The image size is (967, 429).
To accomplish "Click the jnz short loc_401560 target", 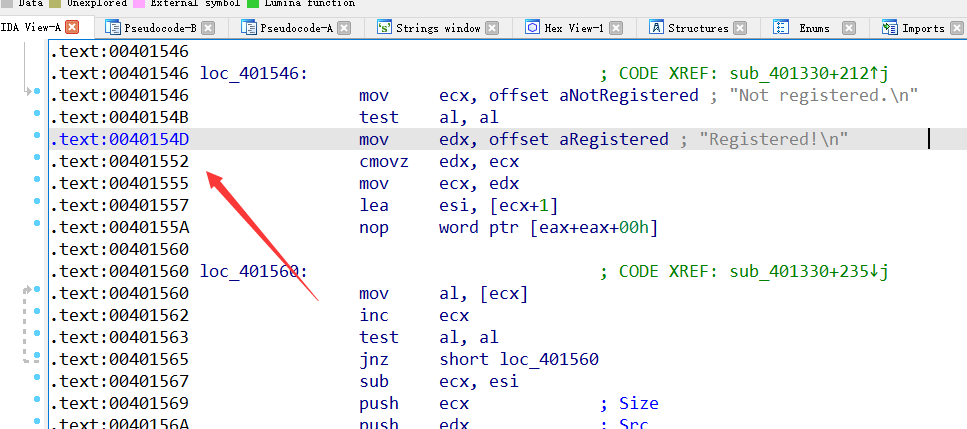I will [x=549, y=359].
